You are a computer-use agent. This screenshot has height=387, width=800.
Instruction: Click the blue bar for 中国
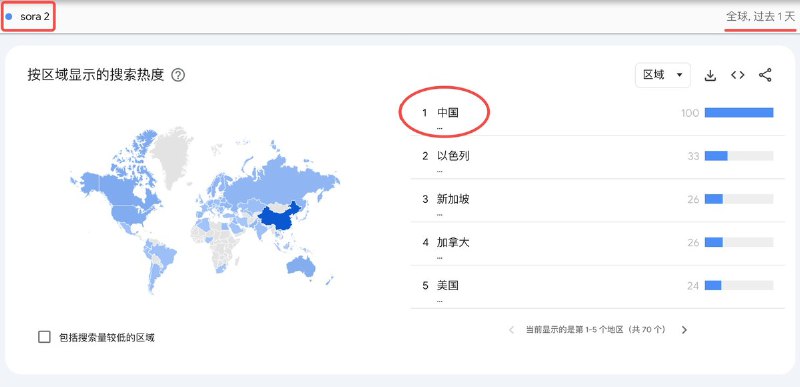tap(739, 113)
